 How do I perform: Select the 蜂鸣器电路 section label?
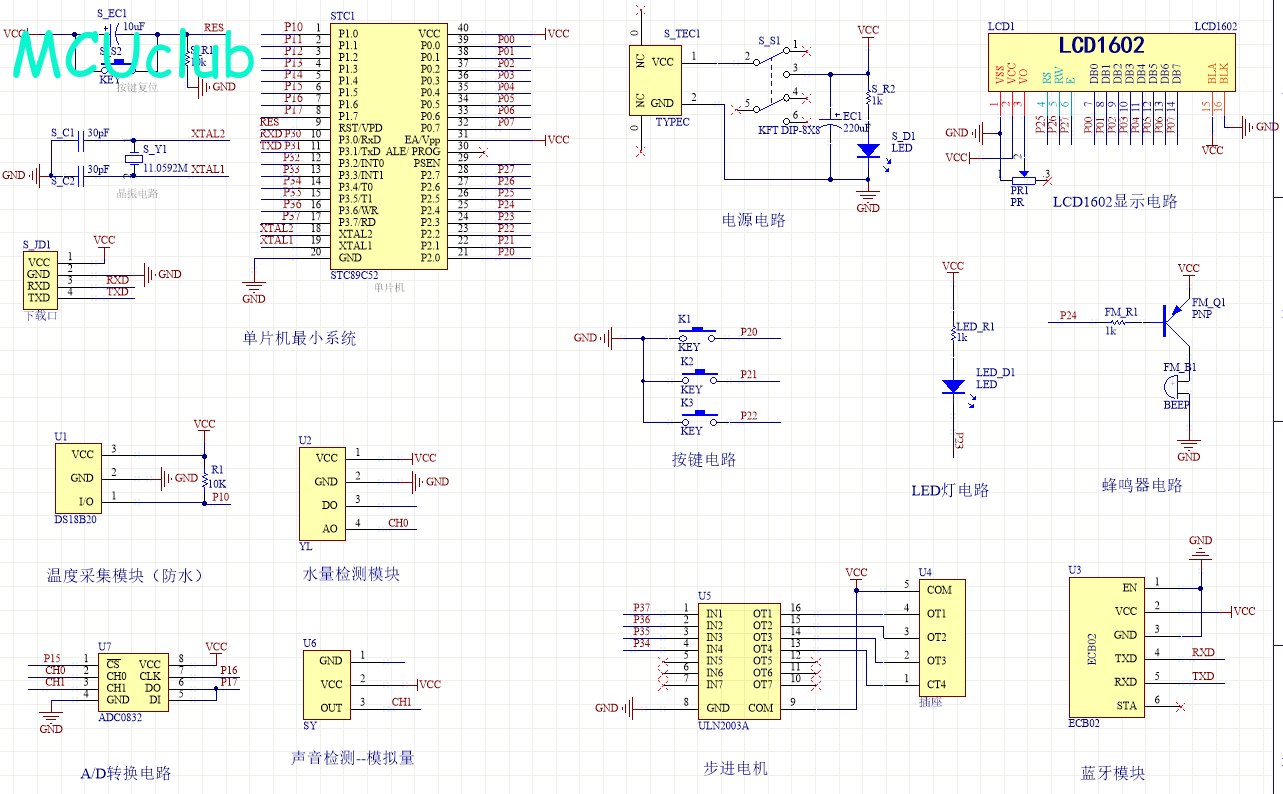click(1142, 485)
